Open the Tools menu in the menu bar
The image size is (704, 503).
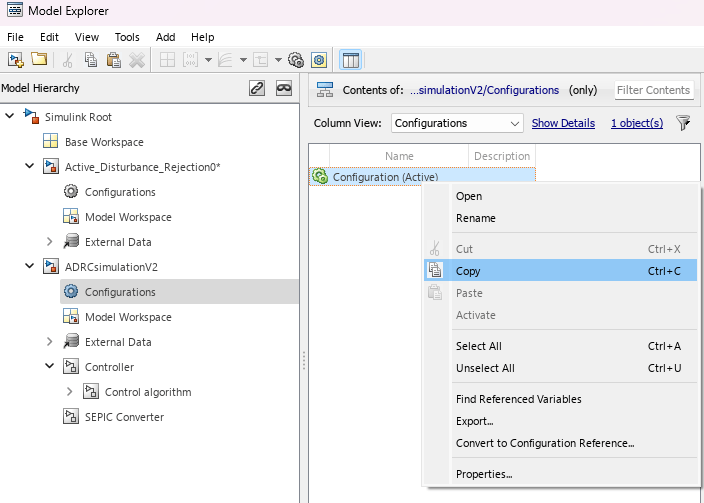127,37
